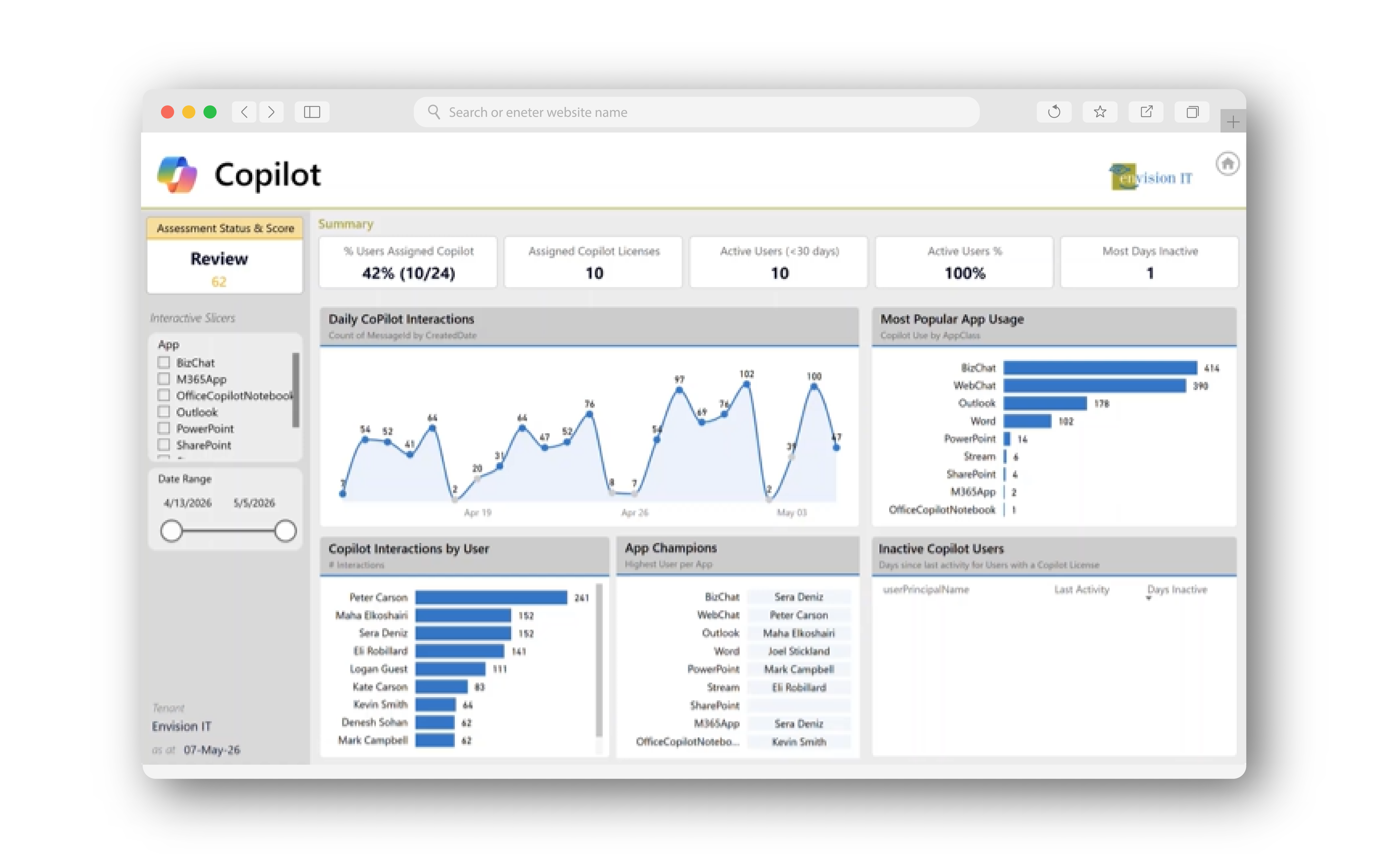Check the OfficeCopilotNotebook app filter
1389x868 pixels.
tap(164, 396)
